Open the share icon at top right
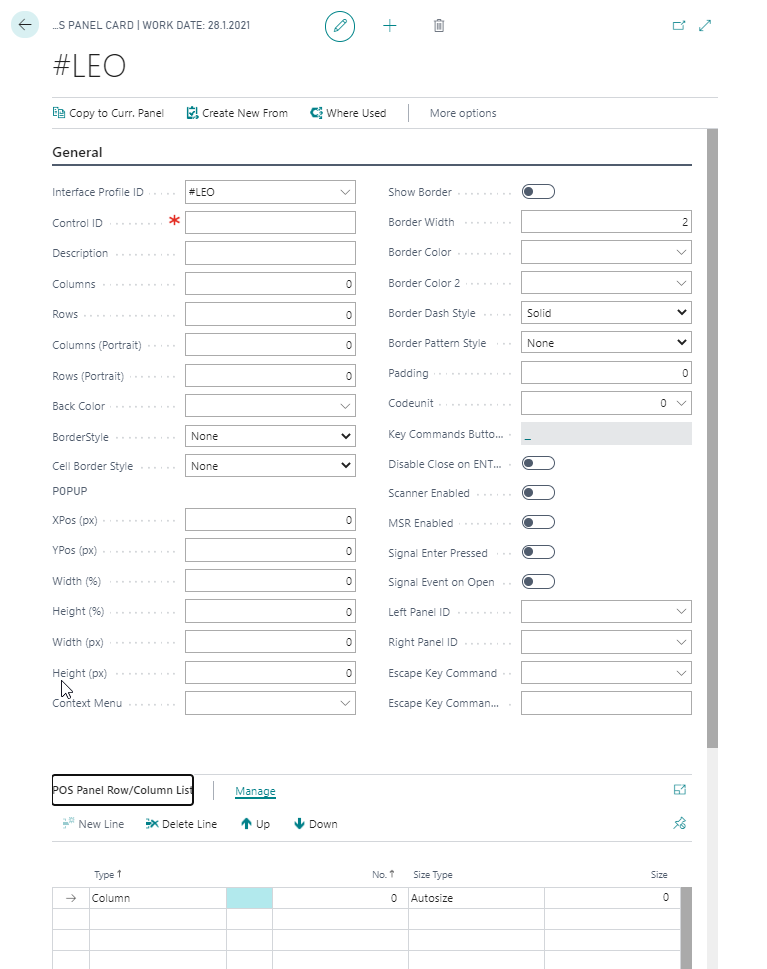Image resolution: width=767 pixels, height=969 pixels. (x=679, y=26)
